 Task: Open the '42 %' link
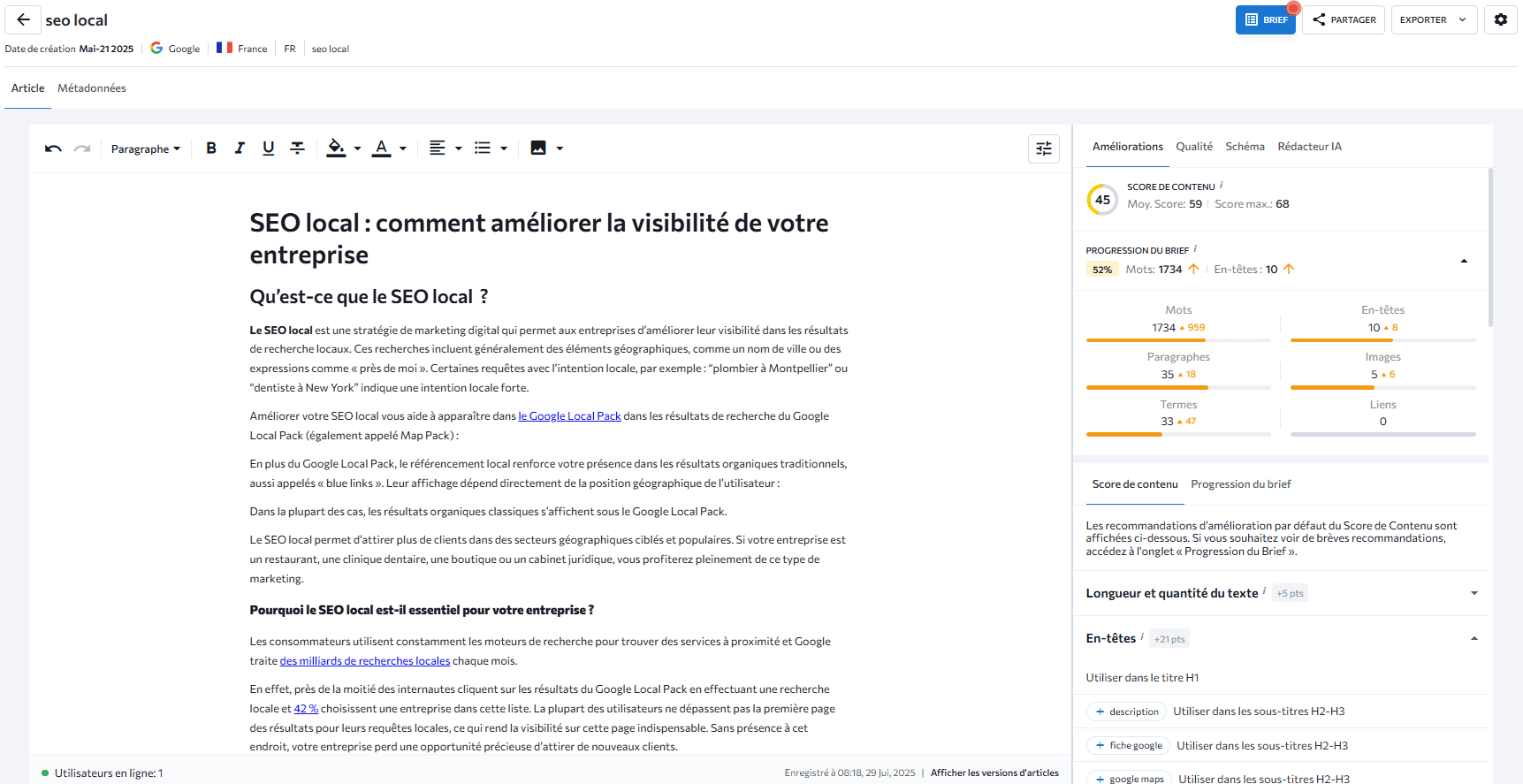click(306, 709)
